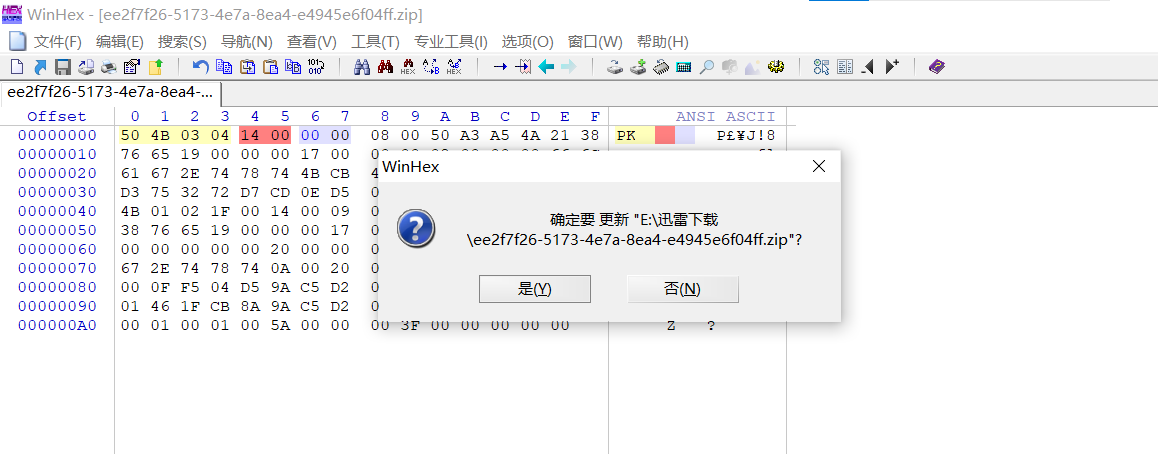
Task: Open the 查看(V) menu
Action: (x=312, y=41)
